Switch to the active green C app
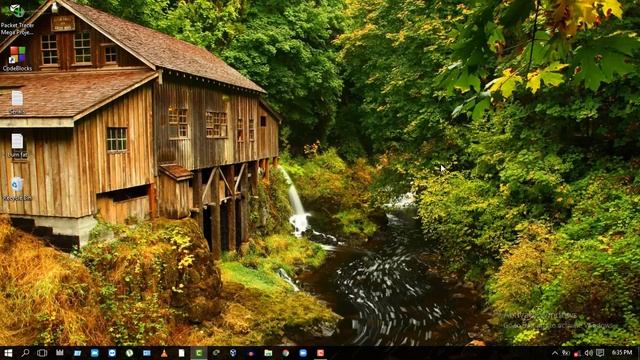The width and height of the screenshot is (640, 360). tap(199, 353)
